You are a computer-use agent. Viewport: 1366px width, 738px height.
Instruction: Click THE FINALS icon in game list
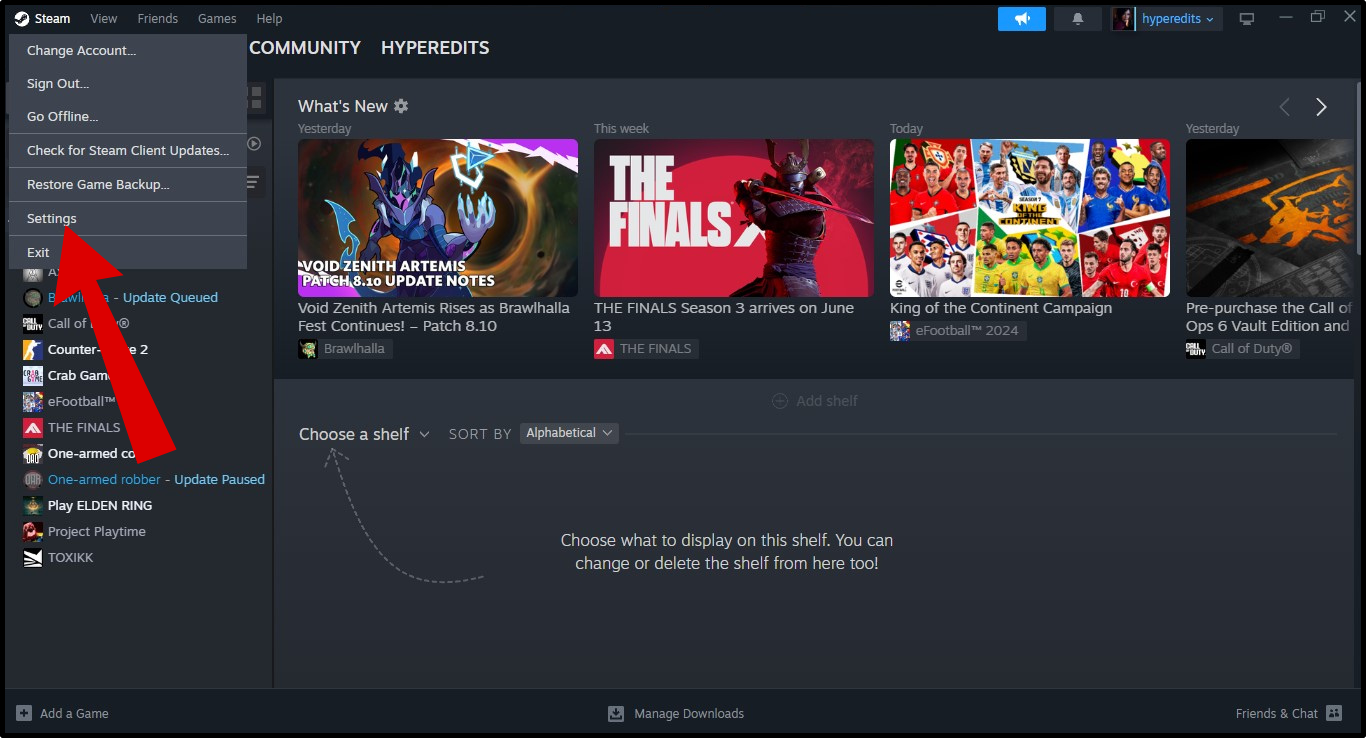[x=33, y=428]
